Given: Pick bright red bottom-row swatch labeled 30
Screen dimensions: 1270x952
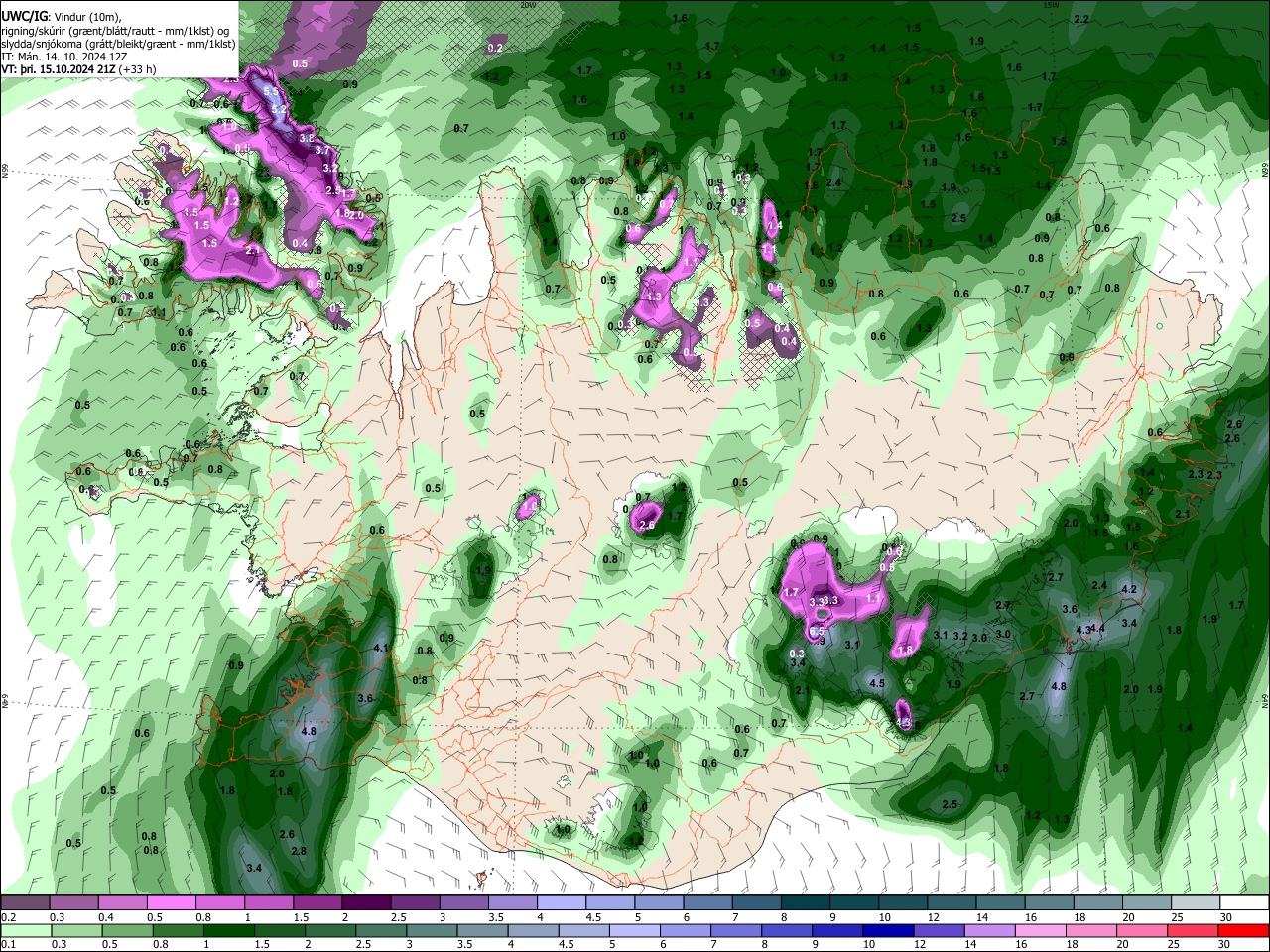Looking at the screenshot, I should [1244, 930].
